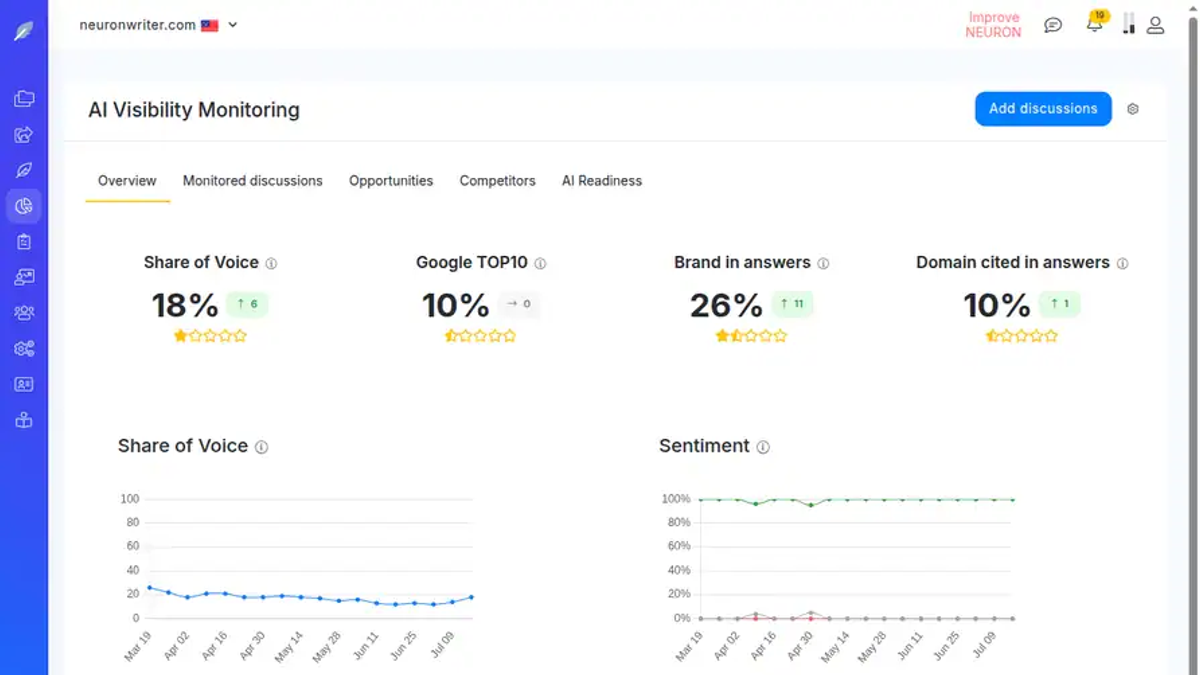Click info icon next to Brand in answers
The width and height of the screenshot is (1200, 675).
[x=823, y=264]
